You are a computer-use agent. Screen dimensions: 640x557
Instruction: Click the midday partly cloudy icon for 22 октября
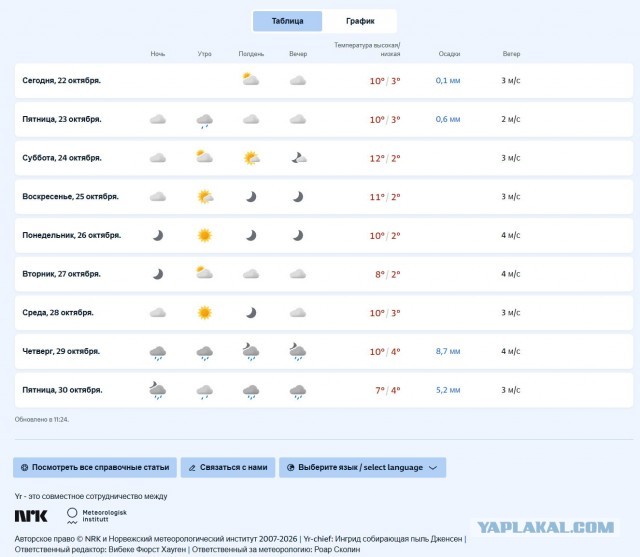pos(251,79)
